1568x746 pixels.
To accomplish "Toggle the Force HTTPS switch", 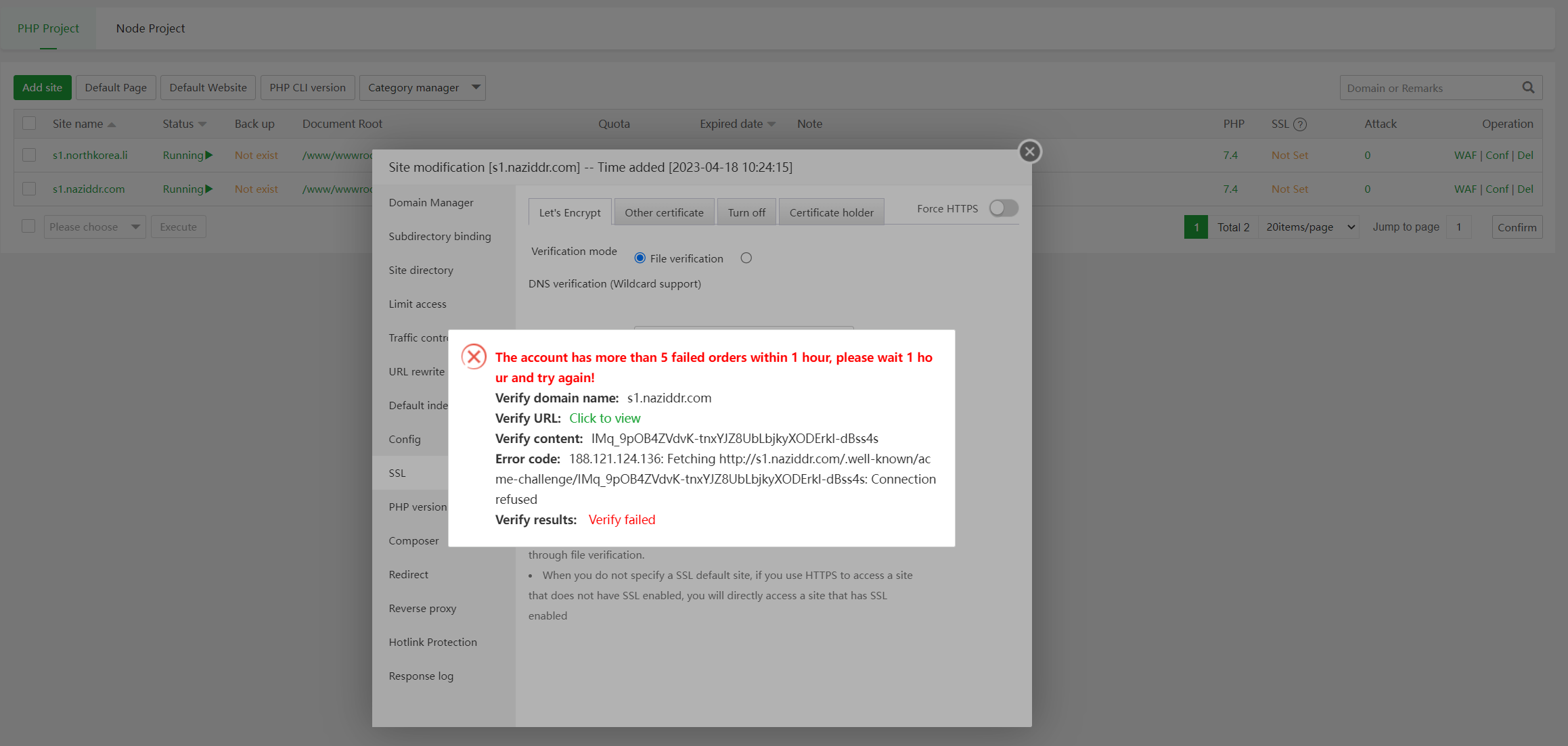I will pos(1003,208).
